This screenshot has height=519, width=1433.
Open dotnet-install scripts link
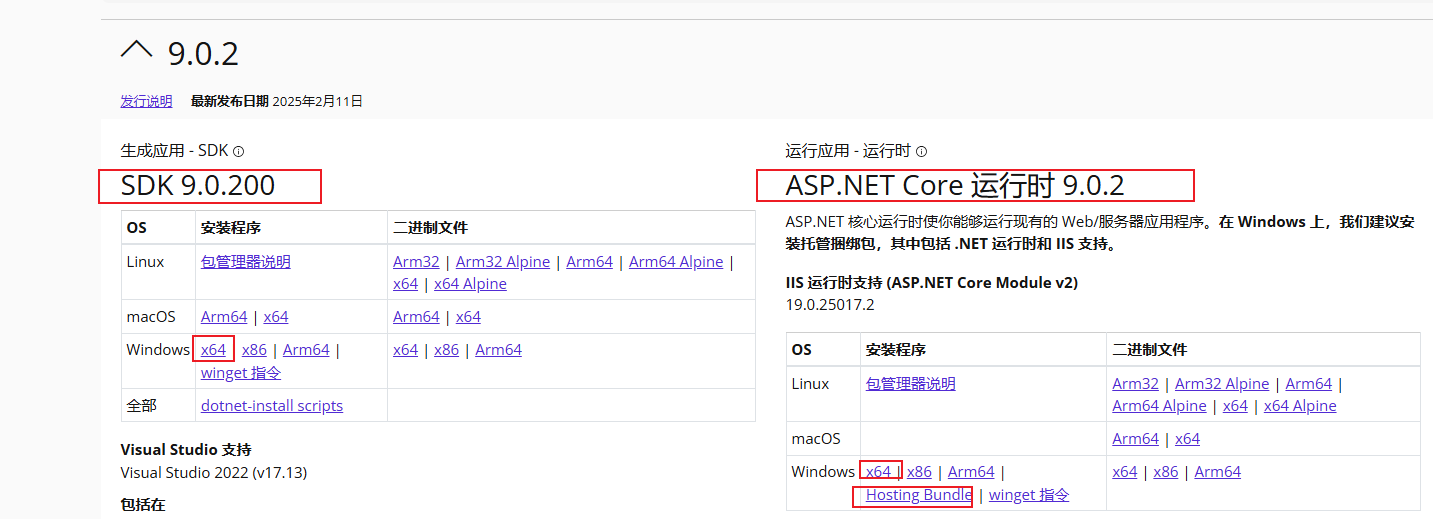click(x=272, y=405)
